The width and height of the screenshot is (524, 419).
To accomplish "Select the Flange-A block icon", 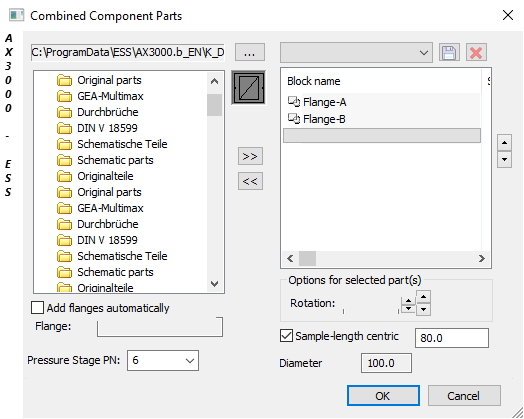I will (x=294, y=102).
